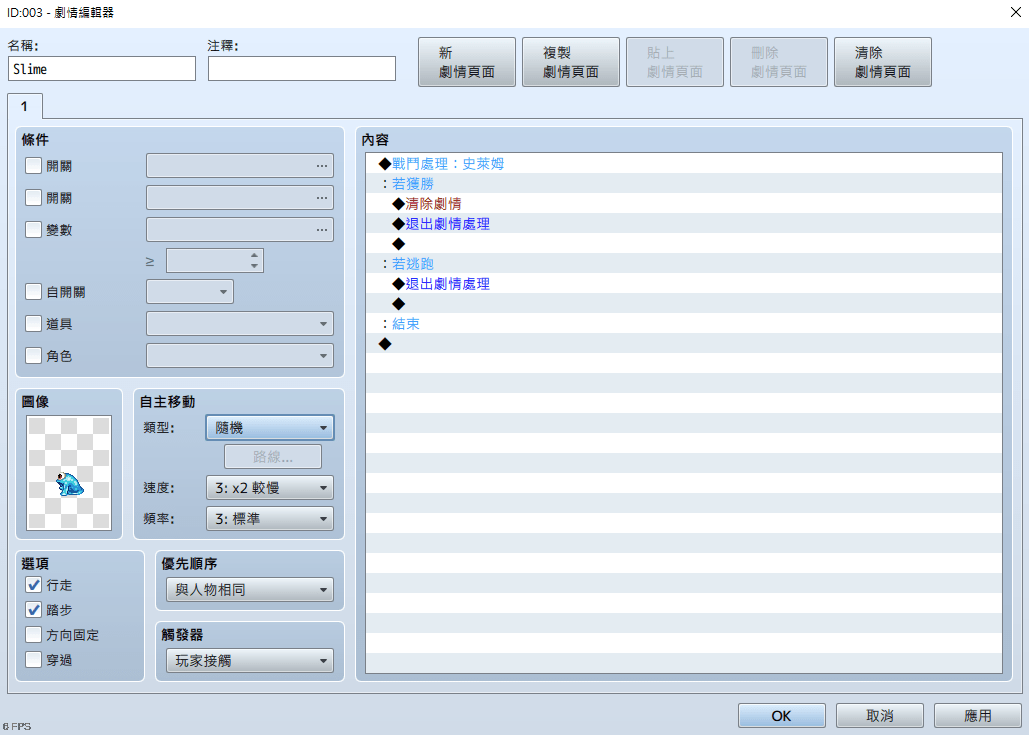Image resolution: width=1029 pixels, height=735 pixels.
Task: Uncheck the 行走 option
Action: 34,585
